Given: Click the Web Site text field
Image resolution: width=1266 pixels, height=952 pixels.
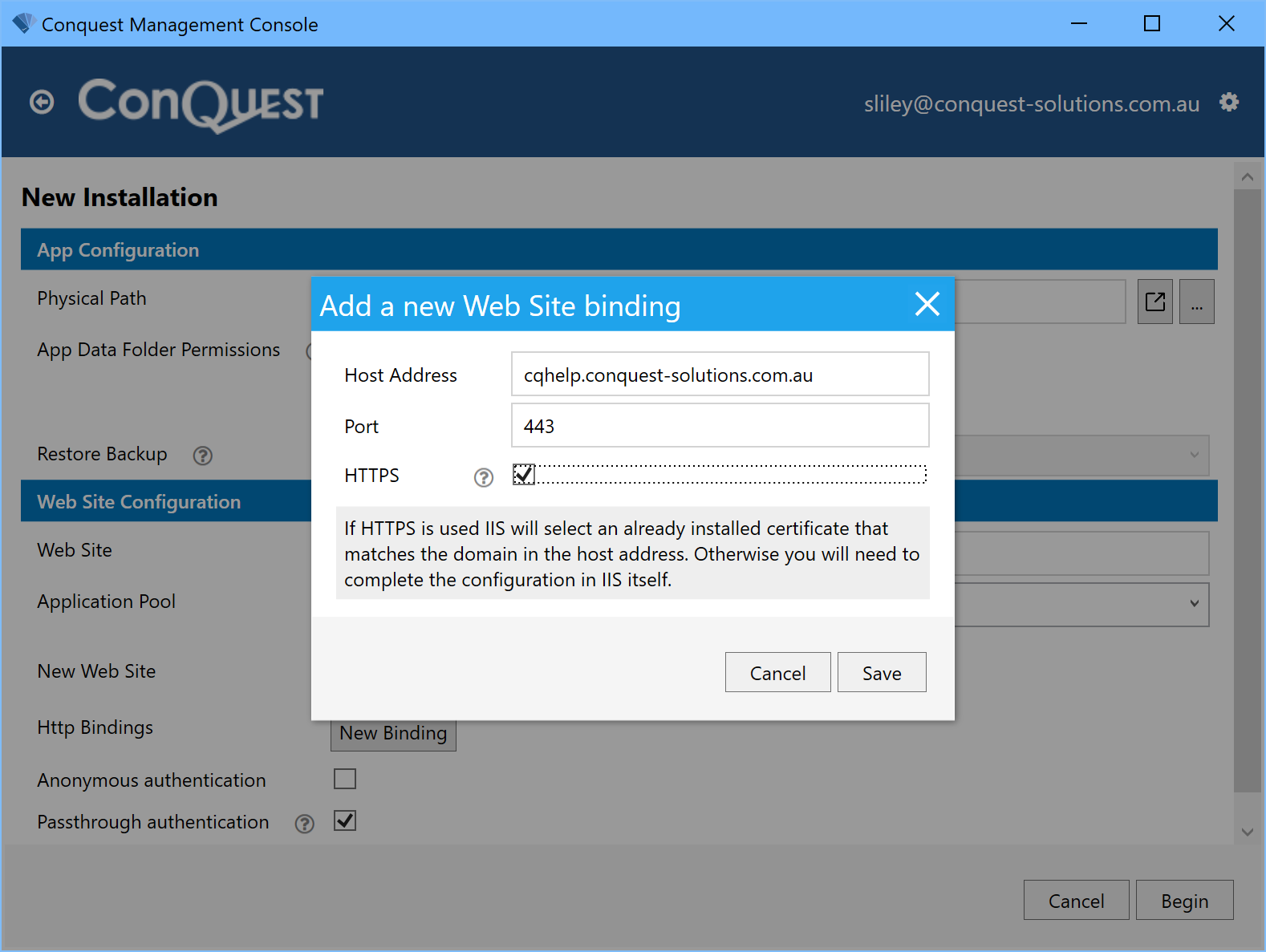Looking at the screenshot, I should [1081, 553].
